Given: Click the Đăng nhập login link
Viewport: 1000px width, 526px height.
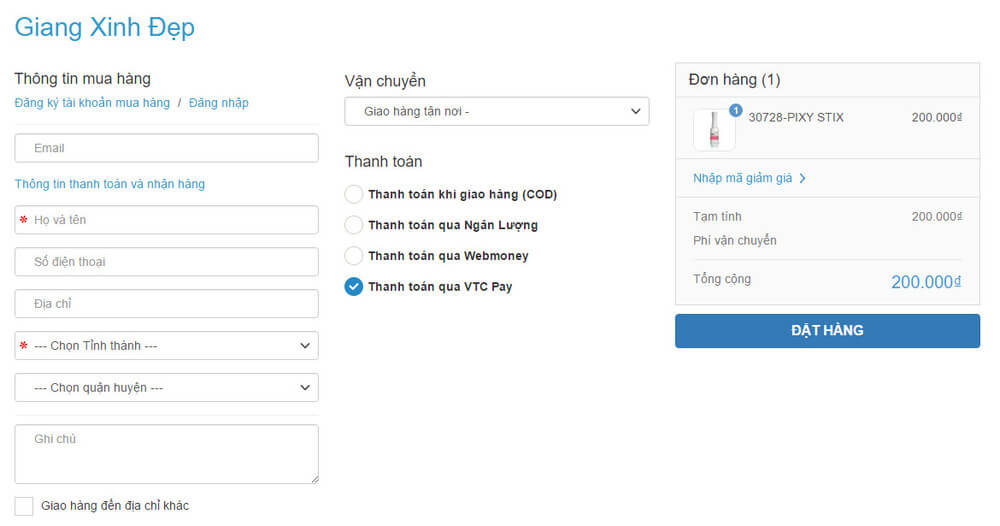Looking at the screenshot, I should point(219,103).
